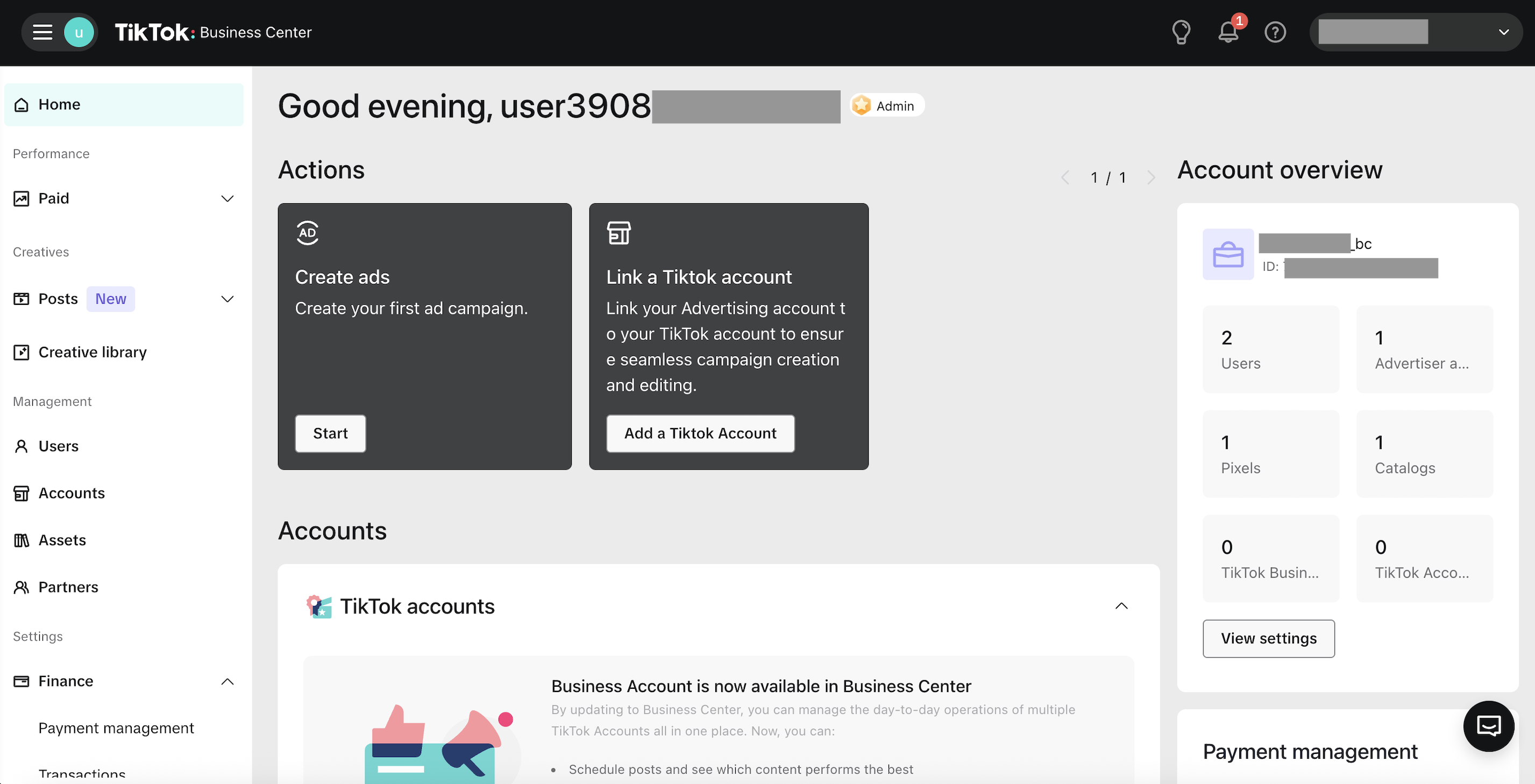This screenshot has height=784, width=1535.
Task: Open the Assets sidebar item
Action: 62,540
